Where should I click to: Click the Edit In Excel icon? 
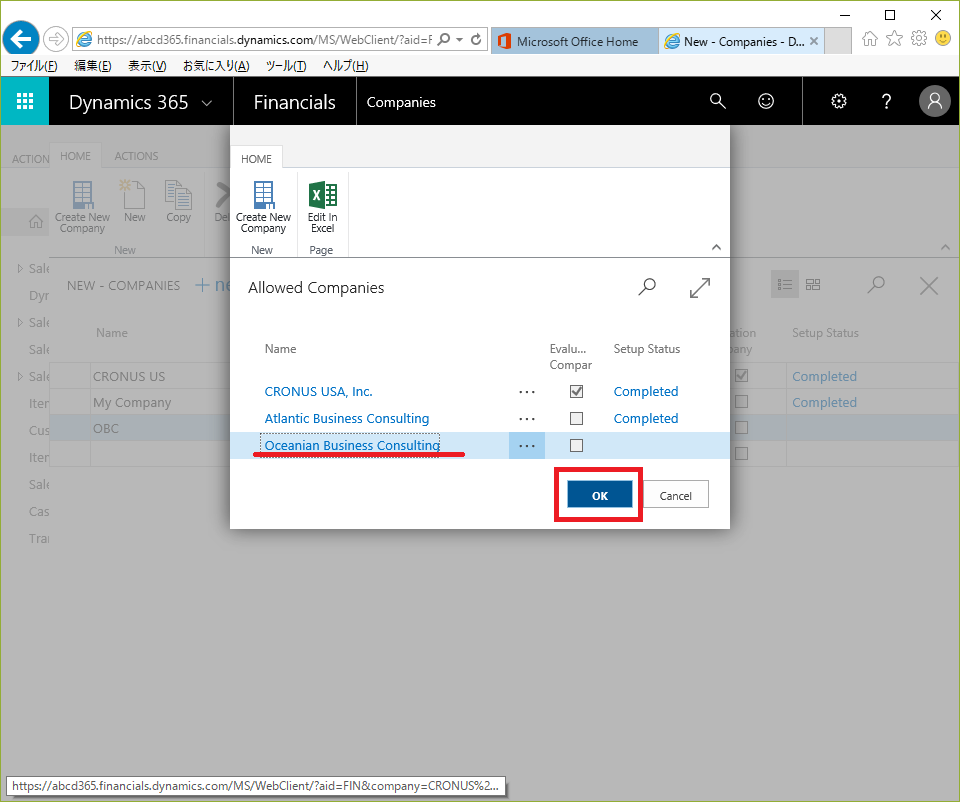click(322, 205)
